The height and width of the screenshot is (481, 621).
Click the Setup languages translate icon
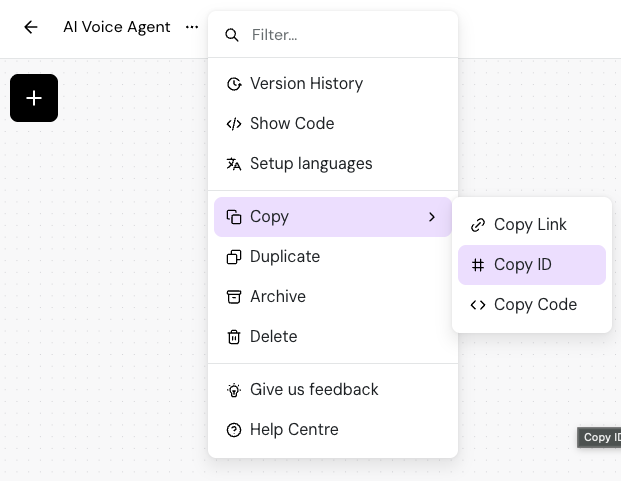click(x=234, y=164)
